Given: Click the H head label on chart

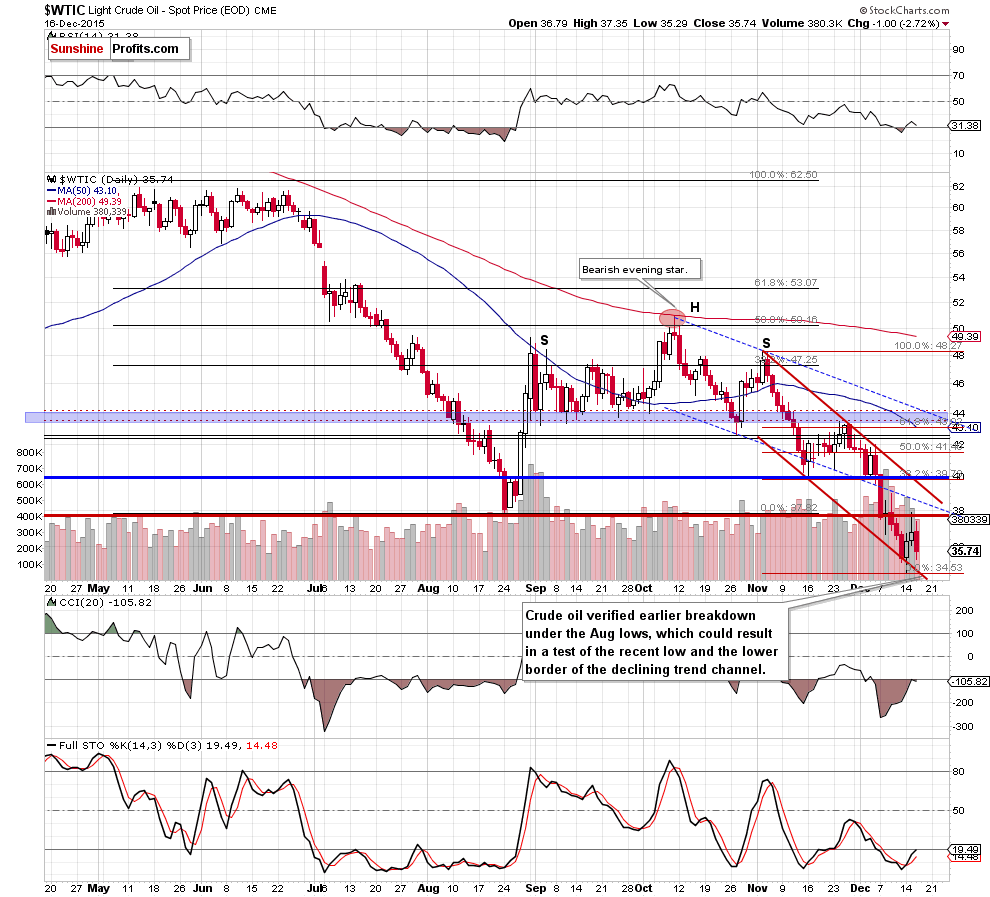Looking at the screenshot, I should [695, 307].
